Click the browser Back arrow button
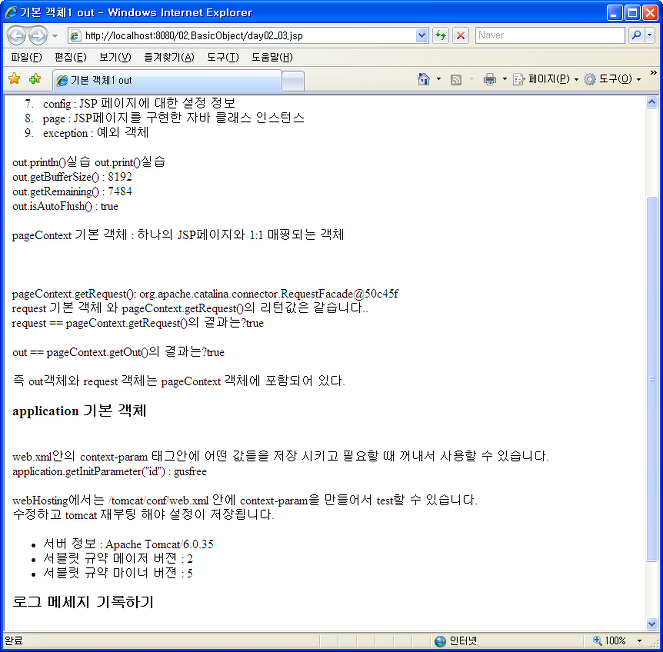The height and width of the screenshot is (652, 663). pyautogui.click(x=17, y=36)
